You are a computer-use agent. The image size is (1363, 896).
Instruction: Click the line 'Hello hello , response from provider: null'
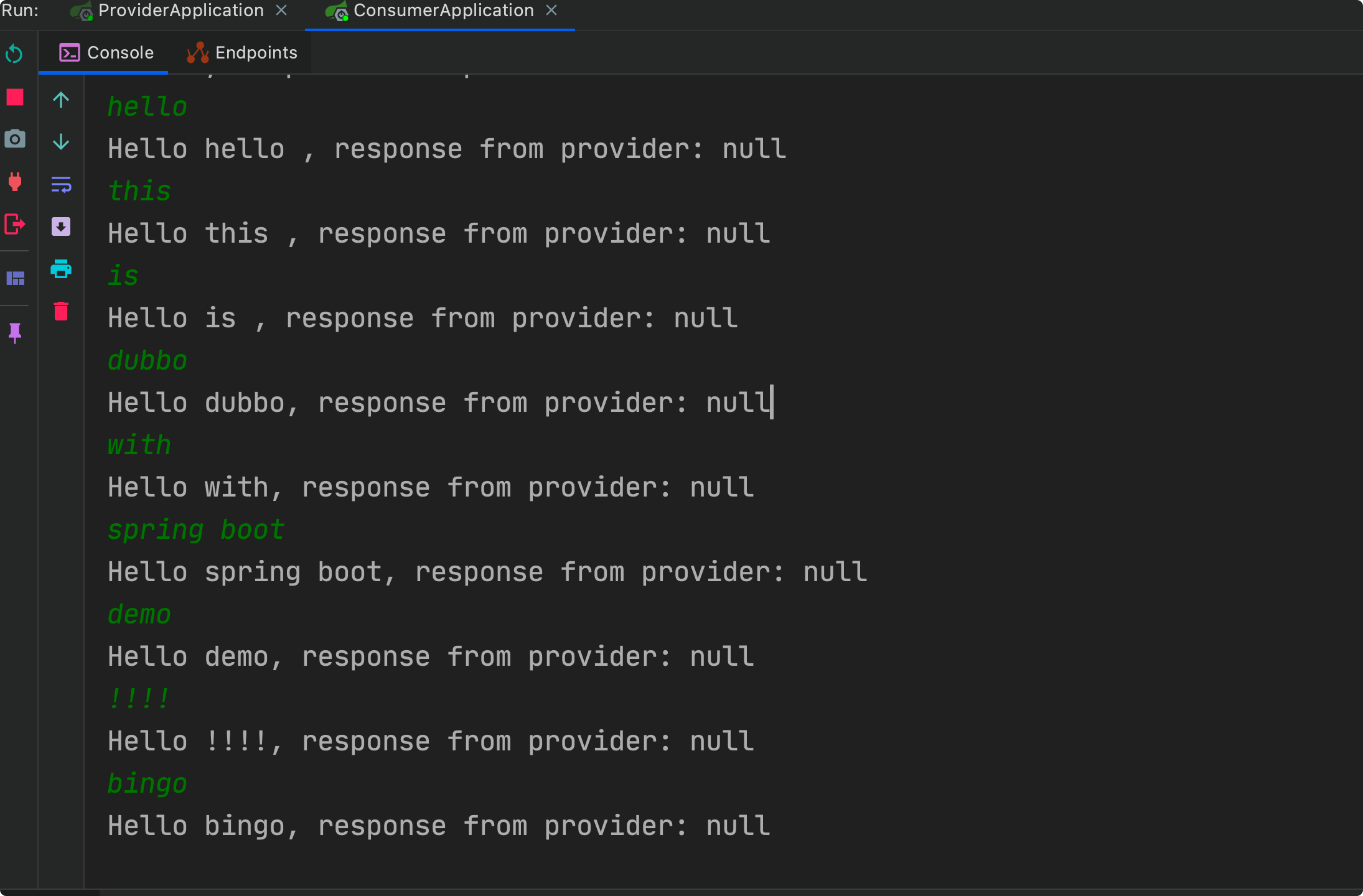[447, 149]
